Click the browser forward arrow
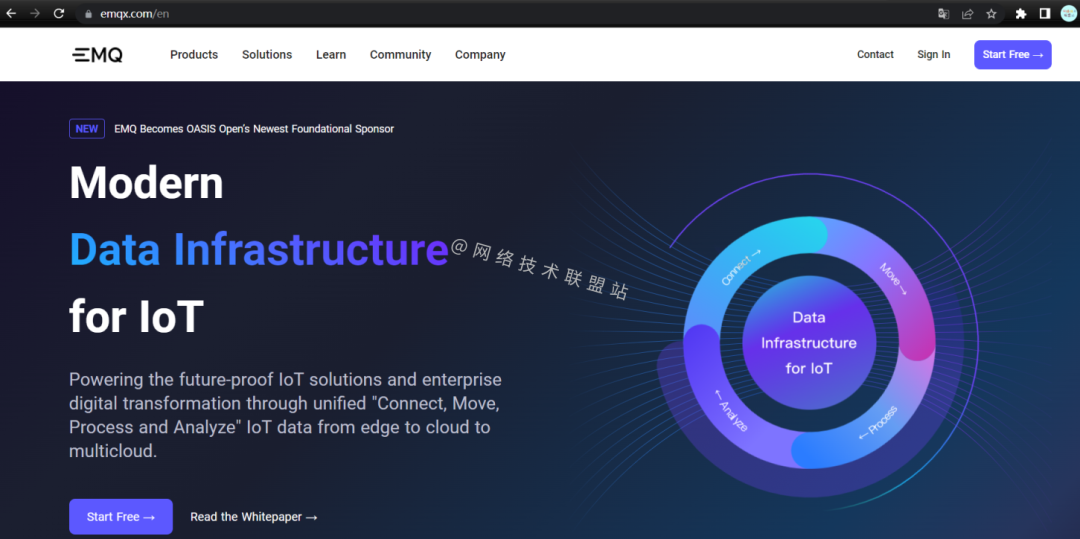Image resolution: width=1080 pixels, height=539 pixels. [34, 13]
